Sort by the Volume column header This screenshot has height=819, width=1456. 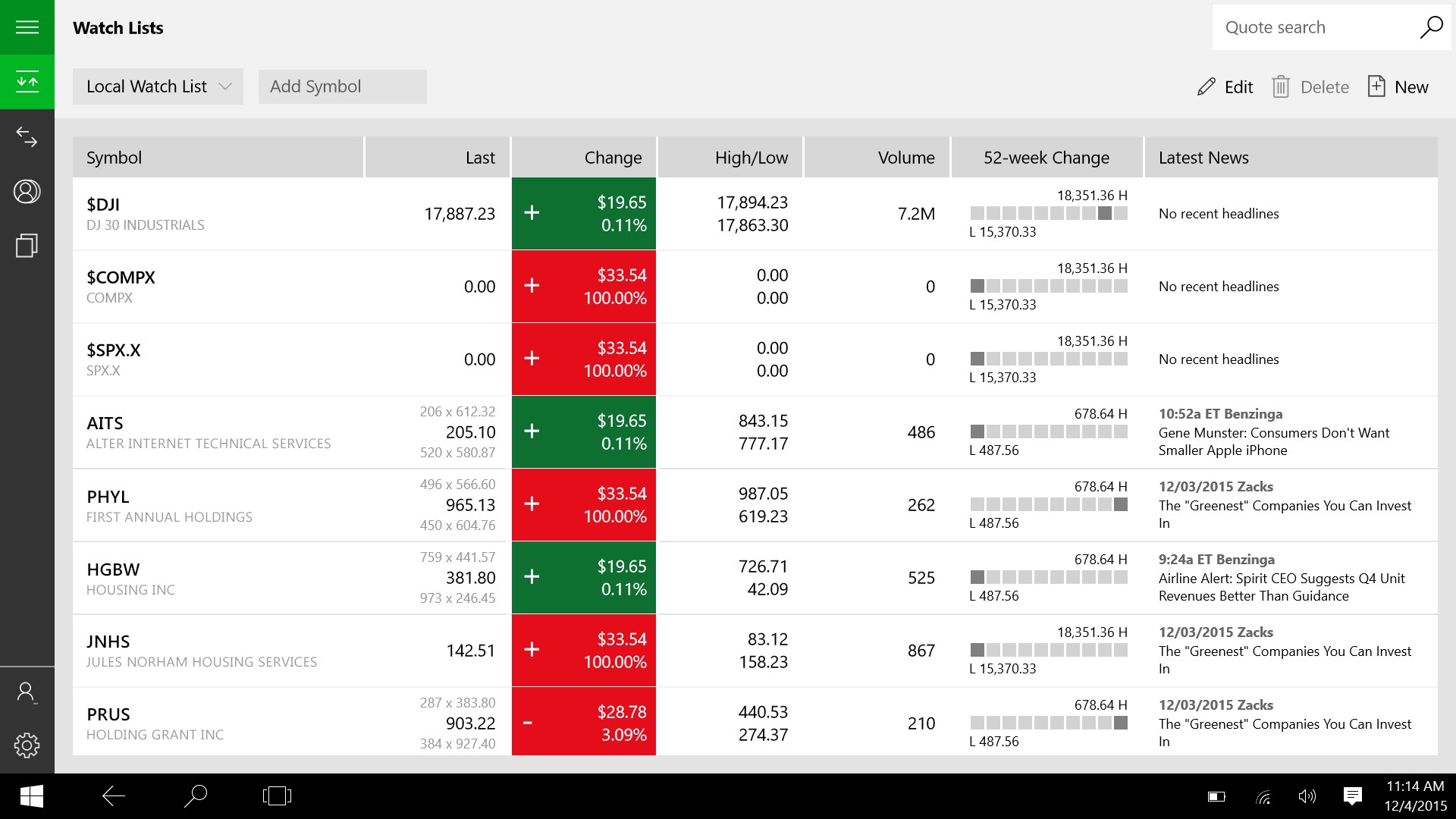tap(906, 157)
